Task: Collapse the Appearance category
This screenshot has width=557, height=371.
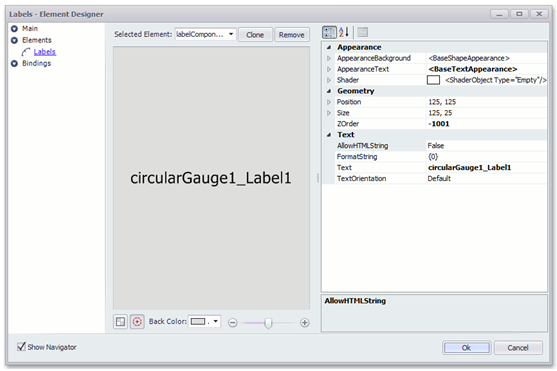Action: [x=329, y=47]
